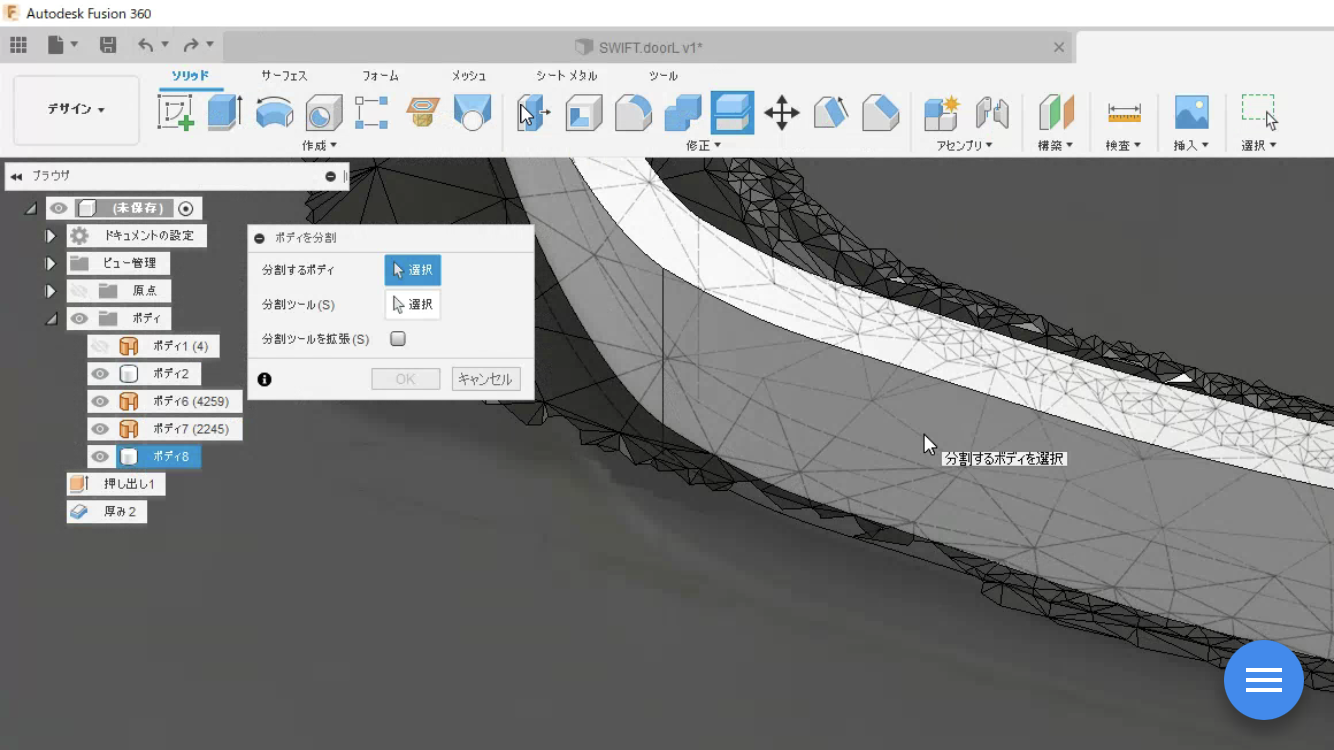Open the 検査 dropdown menu

click(1123, 146)
